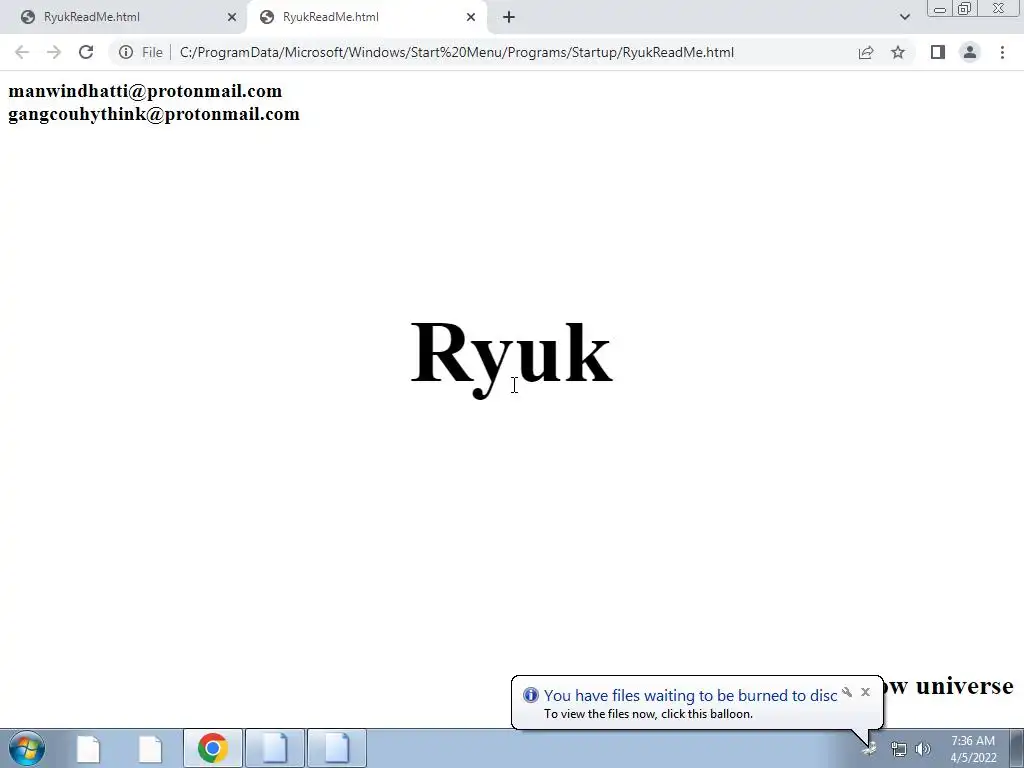Click the address bar URL

pos(456,52)
